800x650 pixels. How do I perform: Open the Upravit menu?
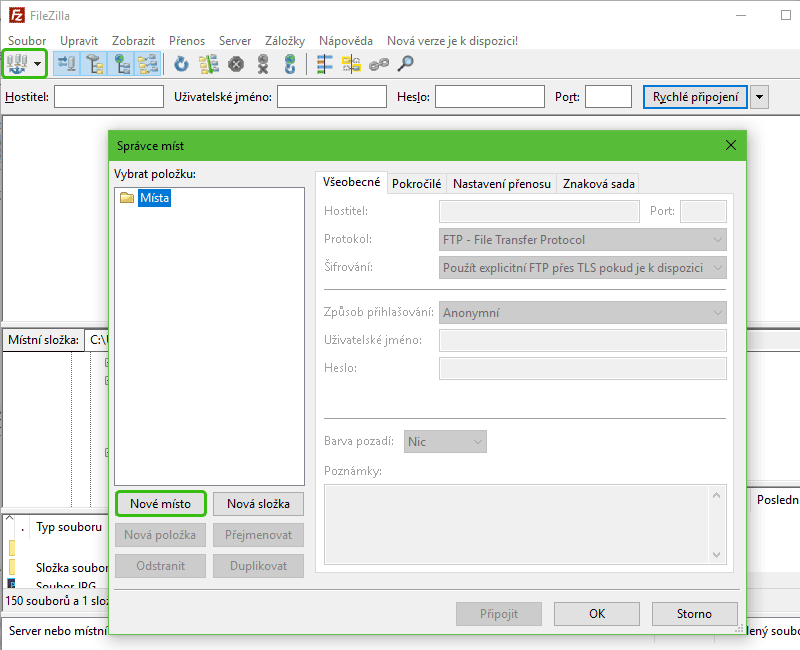pos(79,41)
